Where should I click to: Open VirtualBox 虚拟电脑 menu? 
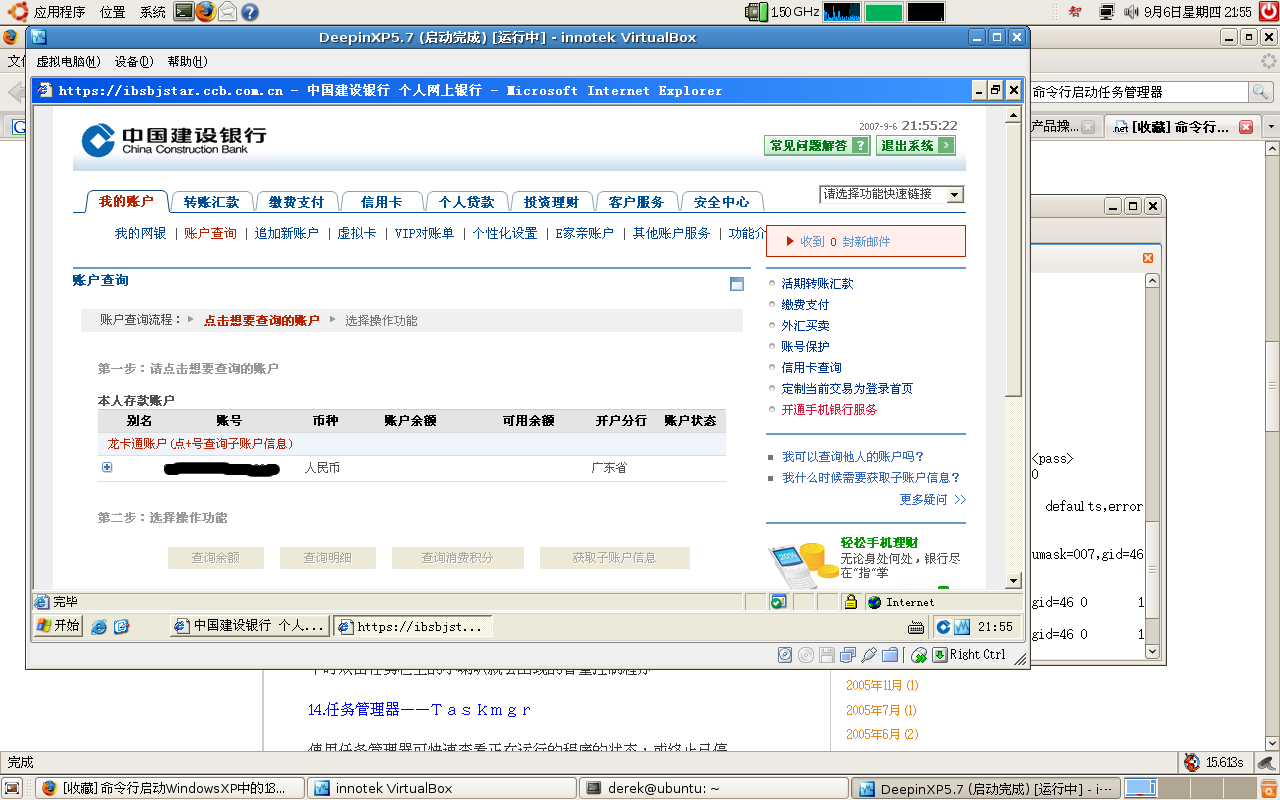(68, 62)
